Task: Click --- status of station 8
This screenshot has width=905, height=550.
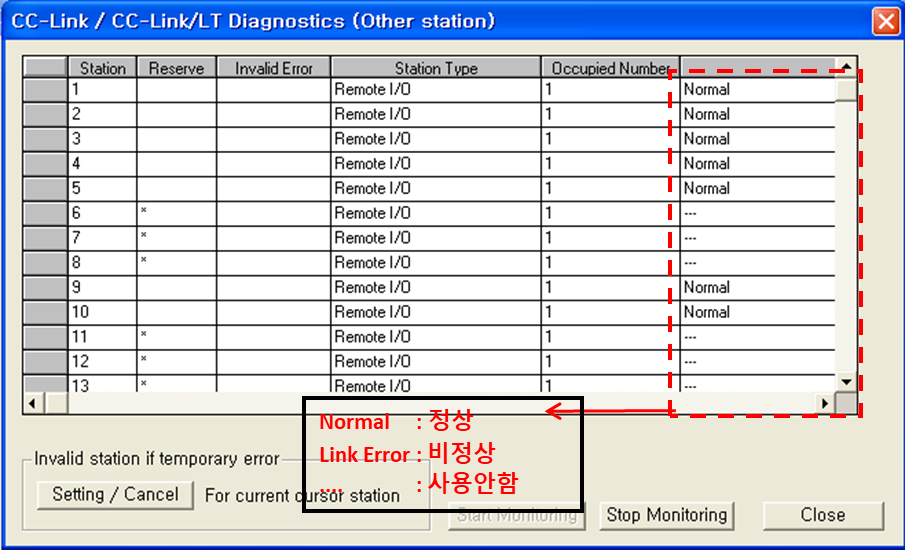Action: click(690, 264)
